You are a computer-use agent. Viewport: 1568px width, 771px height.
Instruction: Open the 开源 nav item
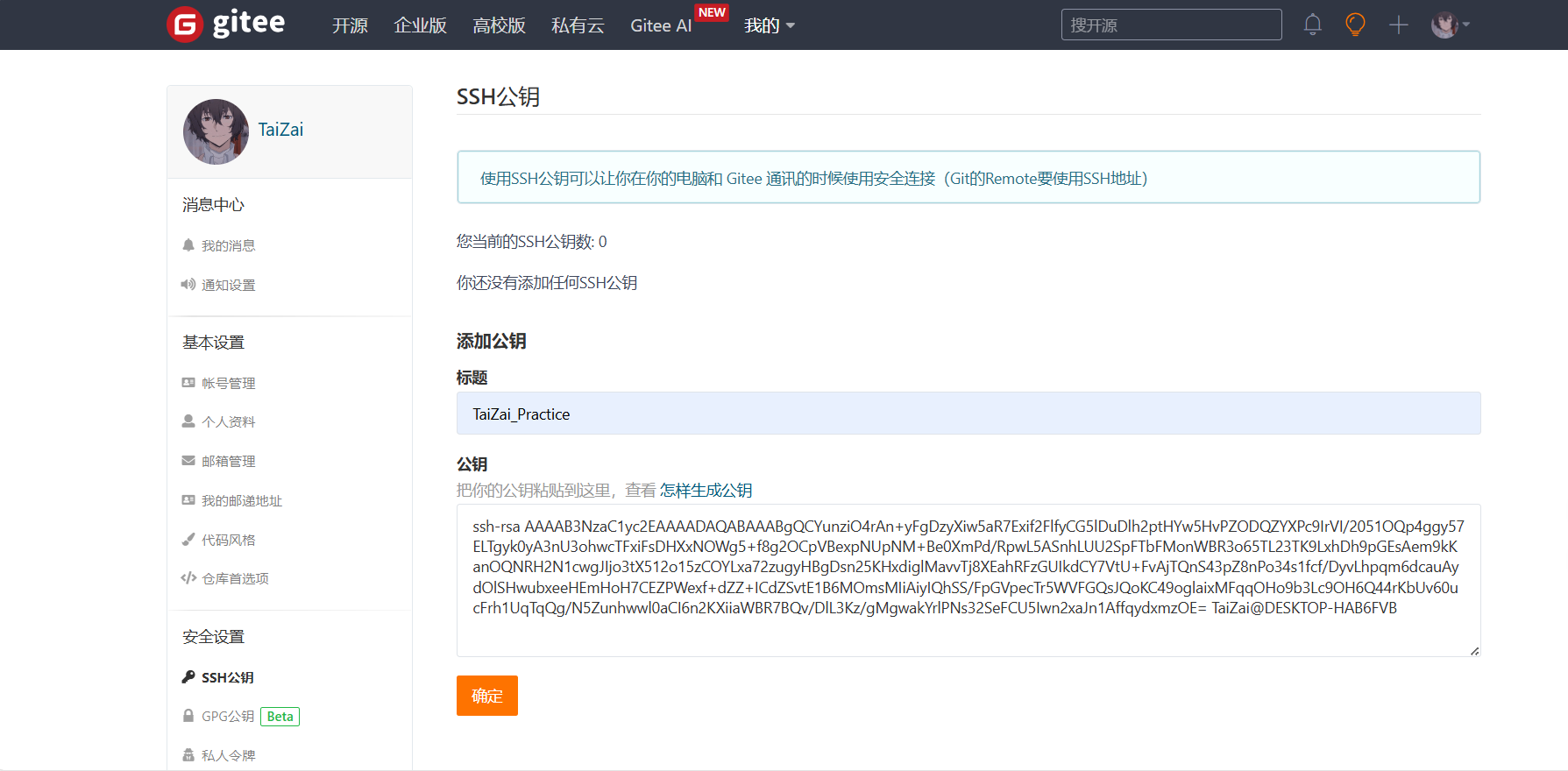tap(350, 25)
